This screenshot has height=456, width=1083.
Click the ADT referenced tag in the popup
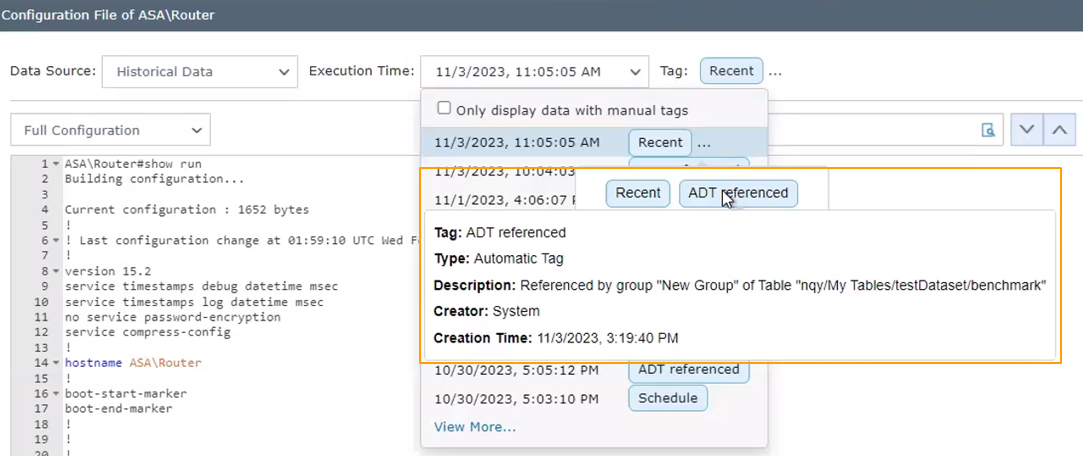tap(738, 193)
